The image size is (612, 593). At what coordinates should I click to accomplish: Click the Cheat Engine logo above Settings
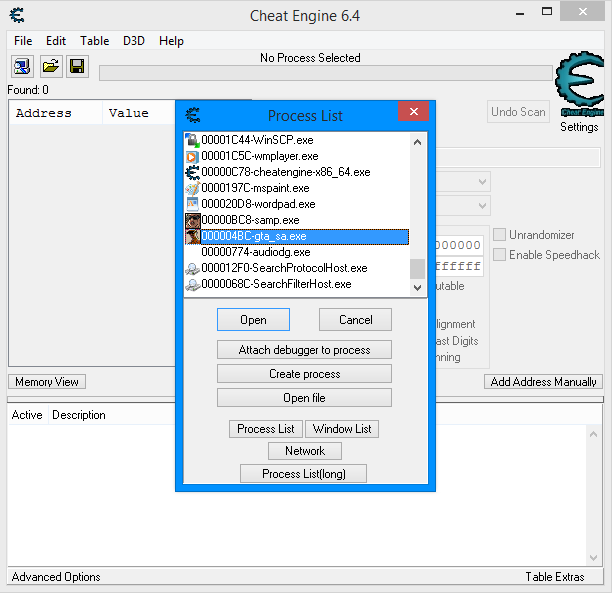(579, 84)
